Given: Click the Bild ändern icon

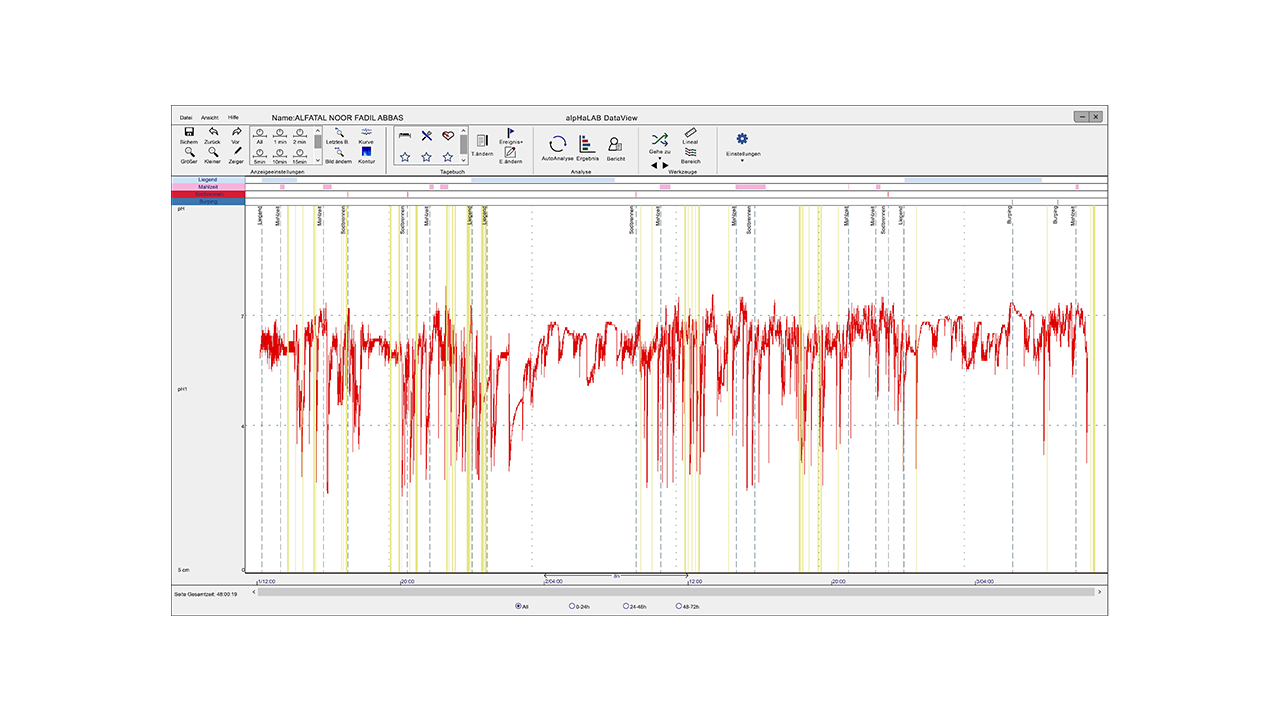Looking at the screenshot, I should point(338,152).
